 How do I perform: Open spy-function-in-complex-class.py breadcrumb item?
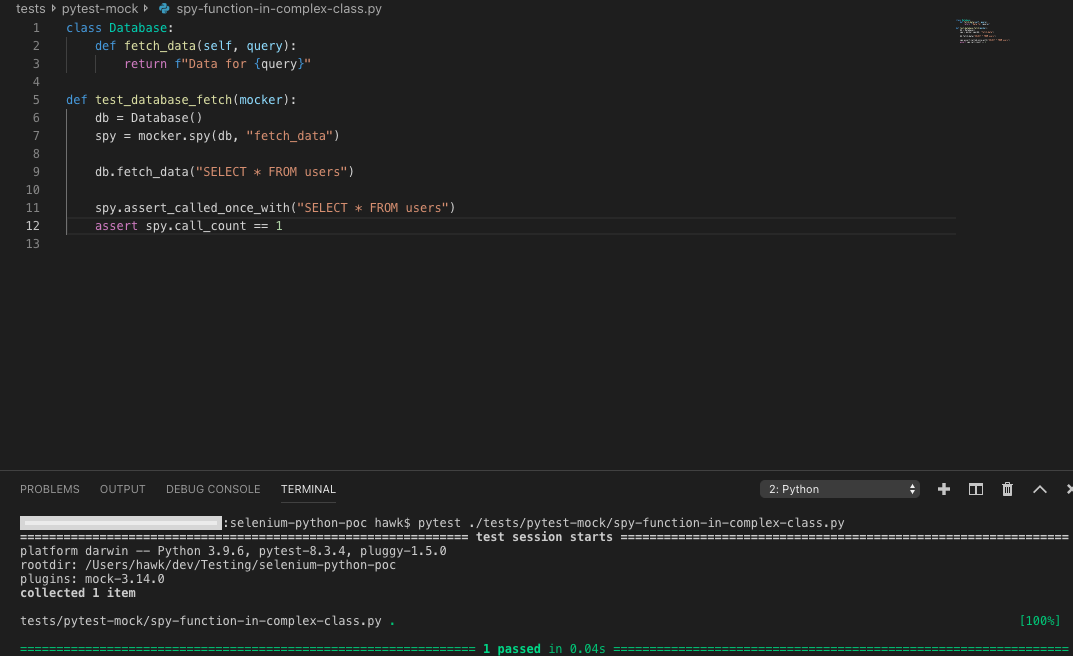(279, 9)
